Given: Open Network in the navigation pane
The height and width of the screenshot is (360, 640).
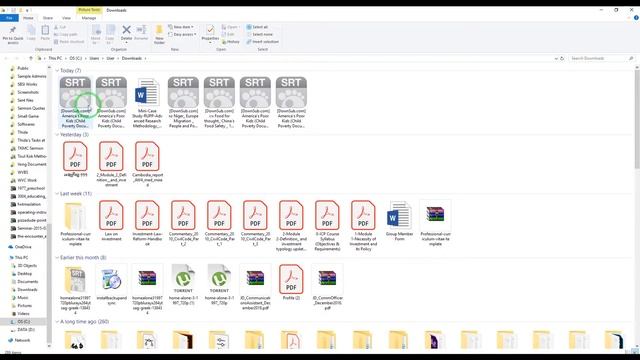Looking at the screenshot, I should [22, 340].
